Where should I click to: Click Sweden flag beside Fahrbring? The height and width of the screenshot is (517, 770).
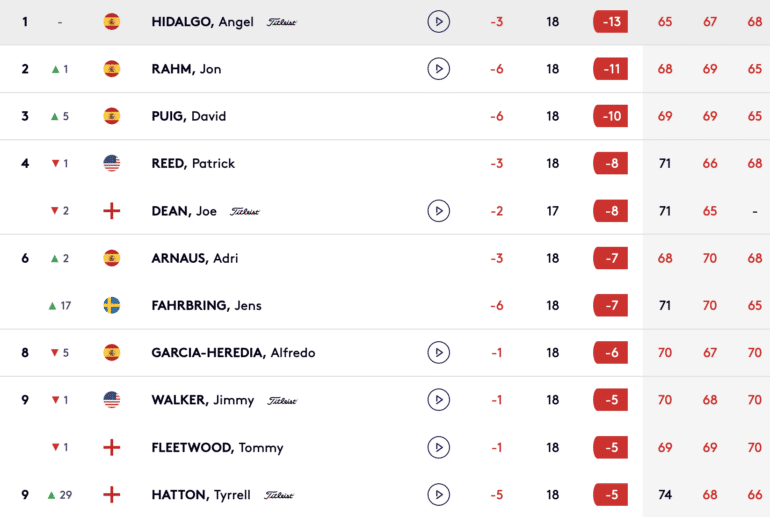[111, 305]
